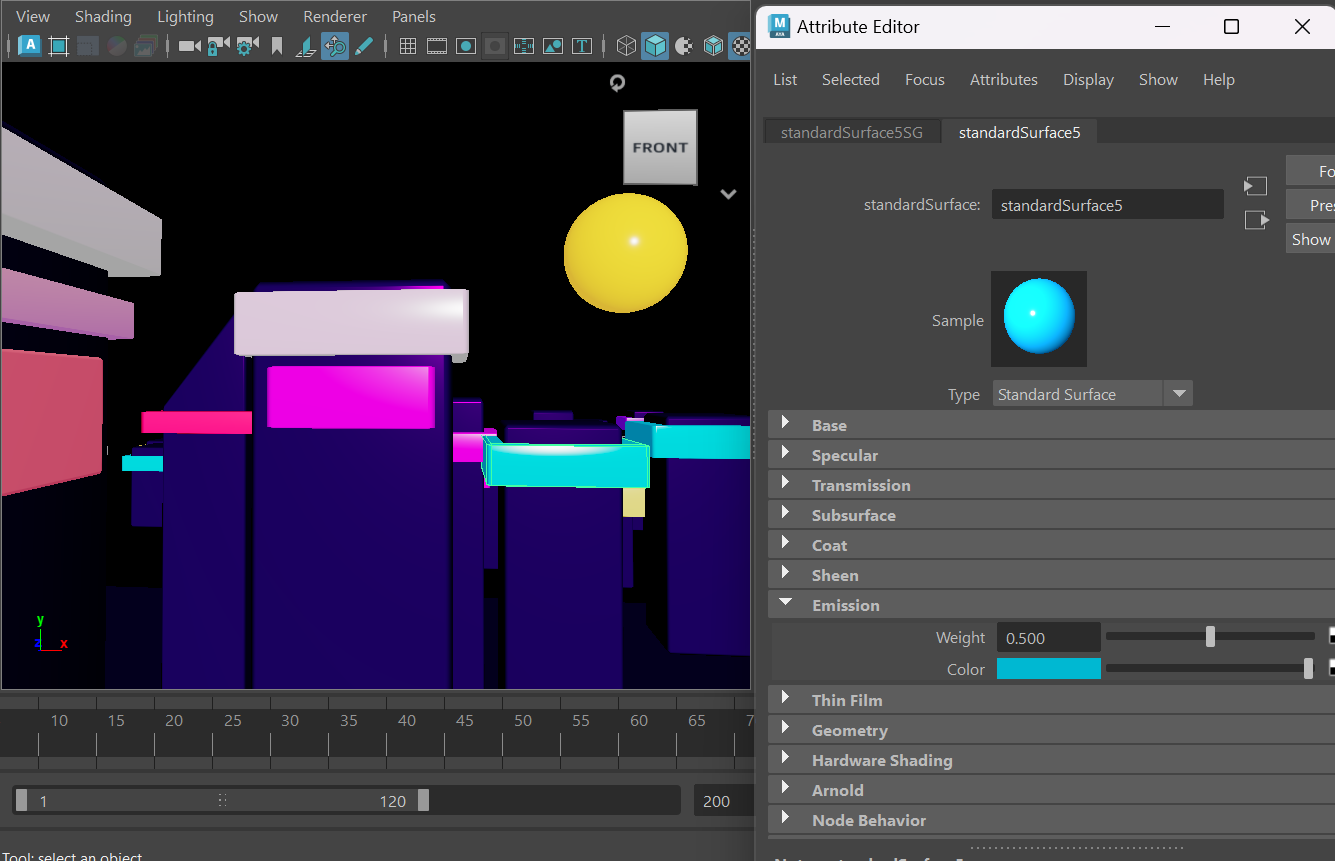This screenshot has height=861, width=1335.
Task: Toggle Wireframe on Shaded cube icon
Action: [x=713, y=45]
